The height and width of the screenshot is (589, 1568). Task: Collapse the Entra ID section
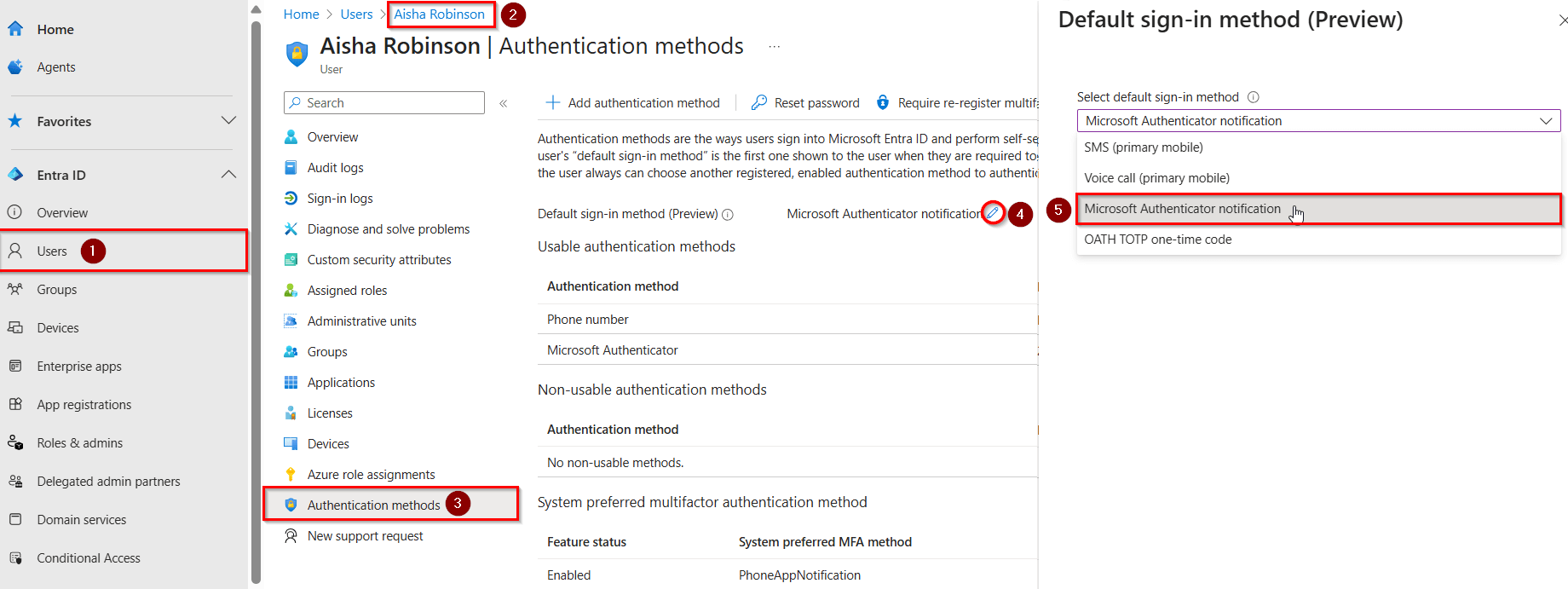coord(228,174)
